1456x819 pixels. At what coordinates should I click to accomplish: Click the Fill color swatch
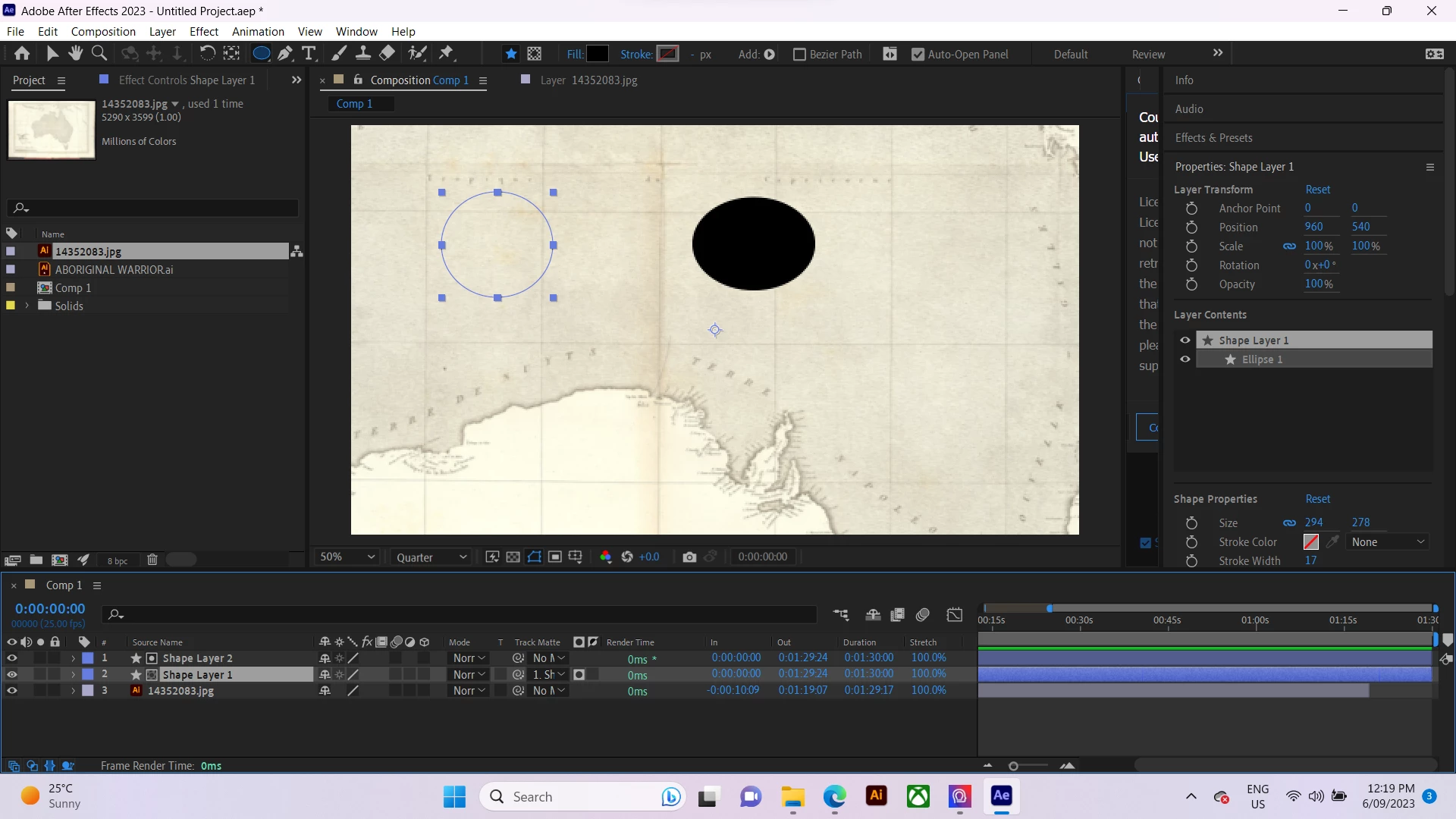598,55
